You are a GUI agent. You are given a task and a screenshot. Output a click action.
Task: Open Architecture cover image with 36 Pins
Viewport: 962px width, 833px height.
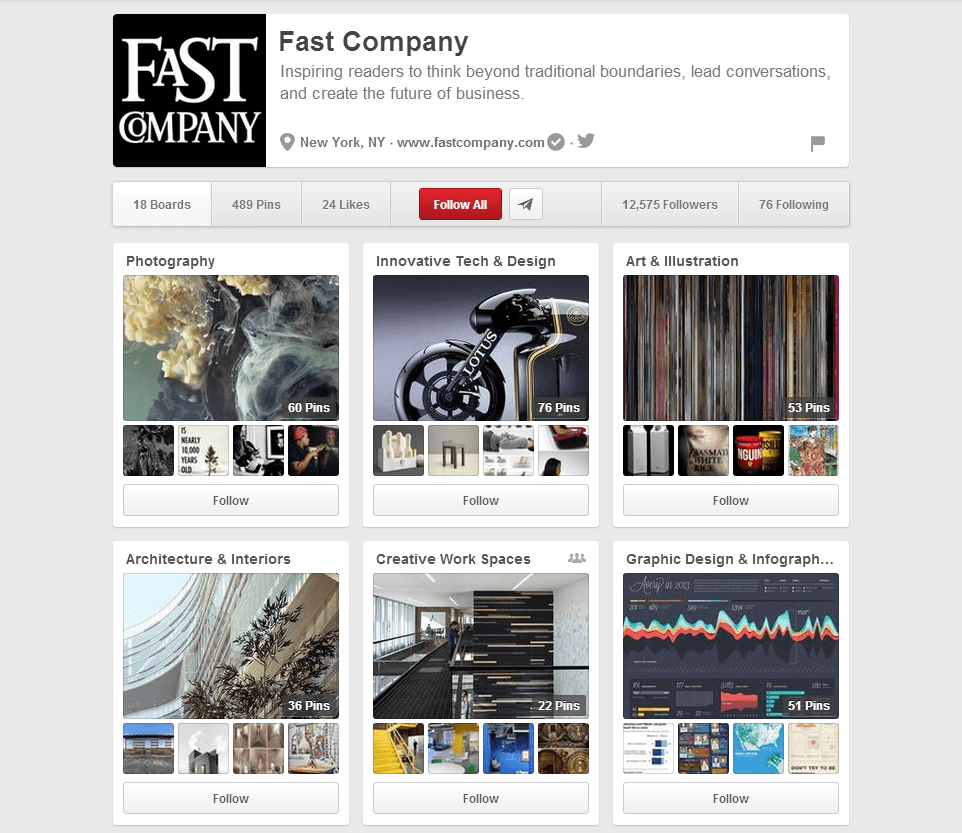231,646
